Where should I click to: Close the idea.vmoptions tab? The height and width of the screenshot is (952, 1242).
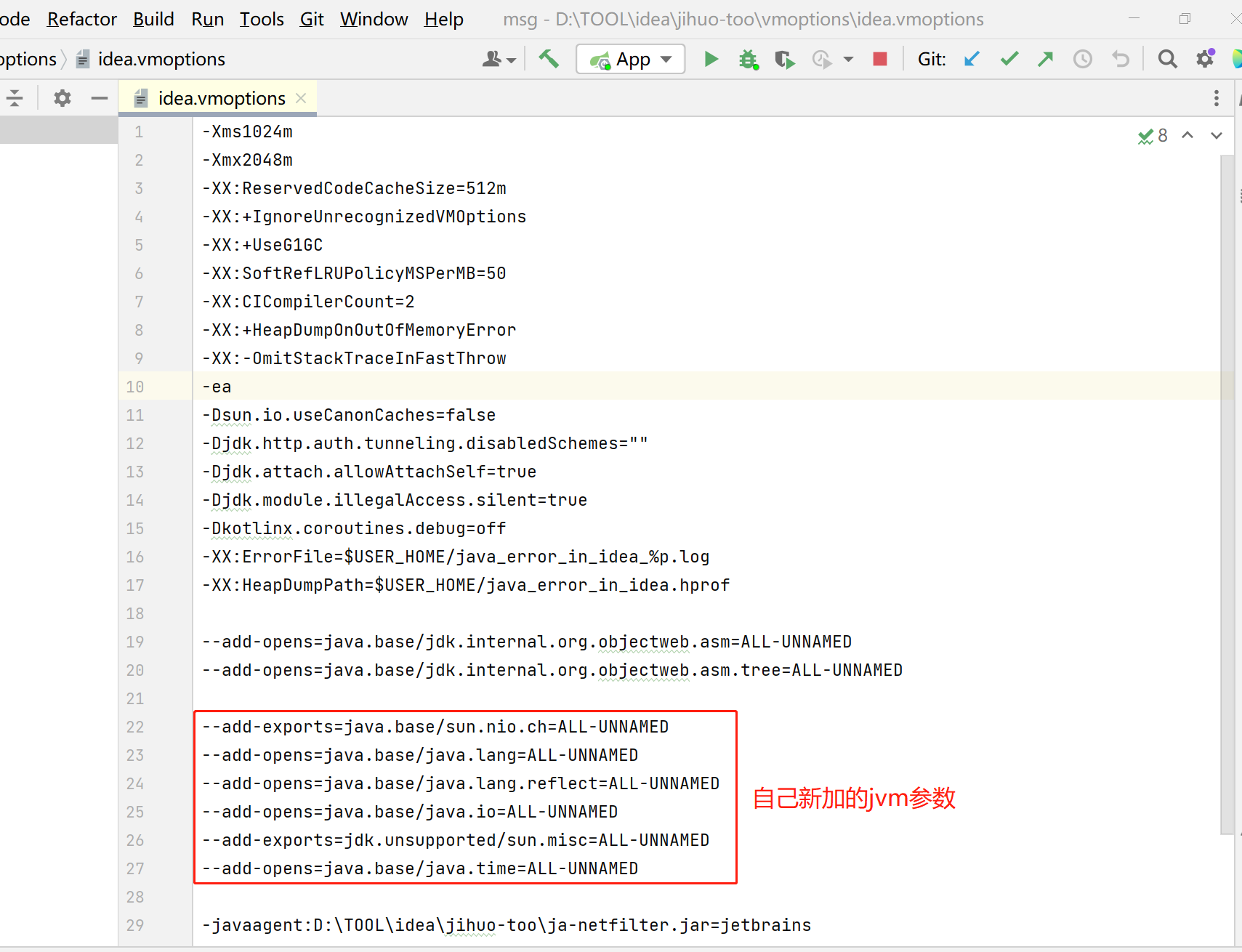[301, 97]
